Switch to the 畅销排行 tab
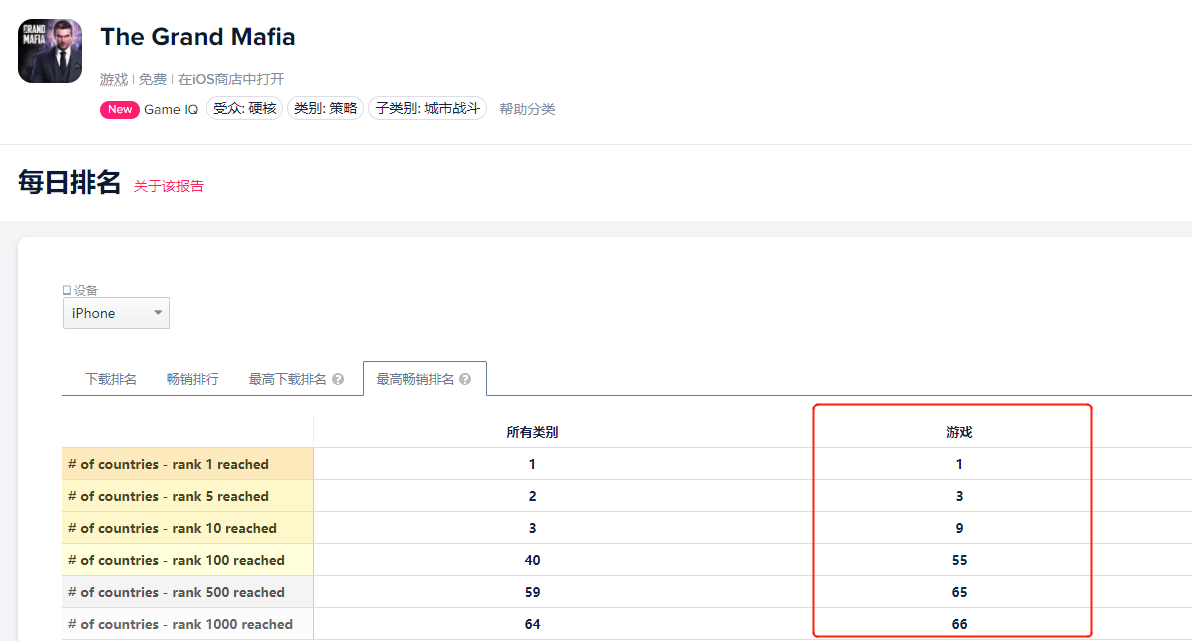 [192, 379]
